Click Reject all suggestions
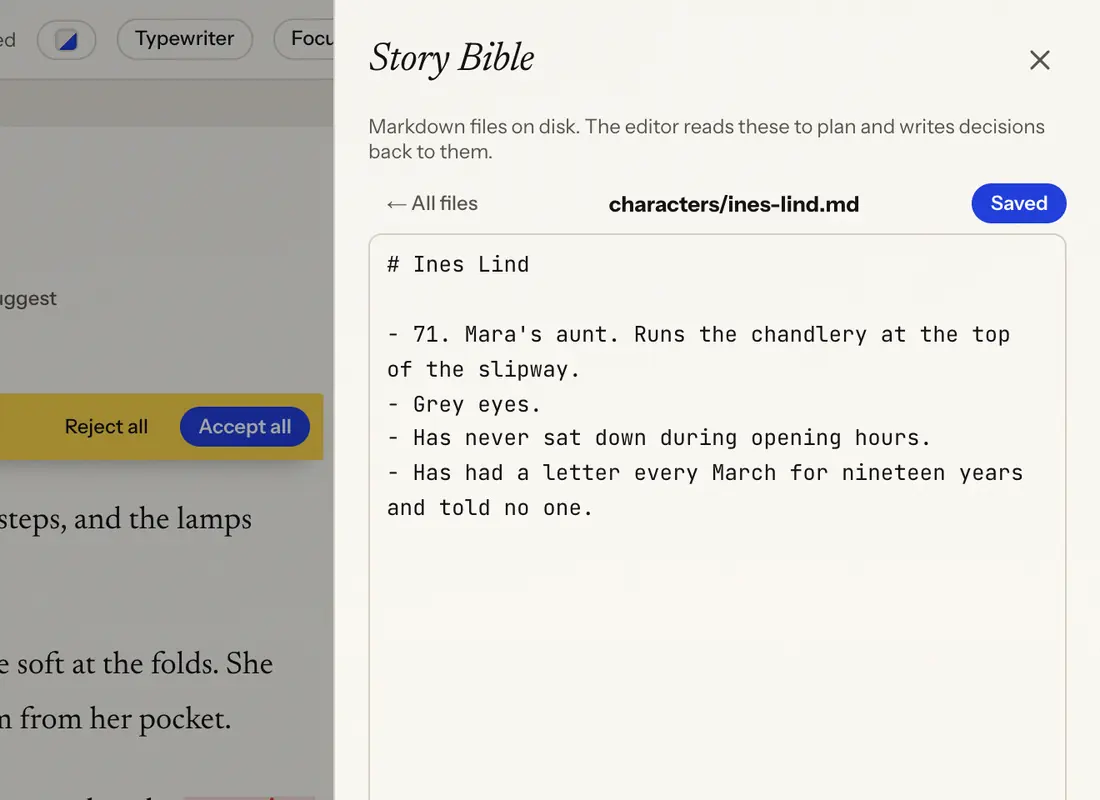Viewport: 1100px width, 800px height. (x=106, y=427)
